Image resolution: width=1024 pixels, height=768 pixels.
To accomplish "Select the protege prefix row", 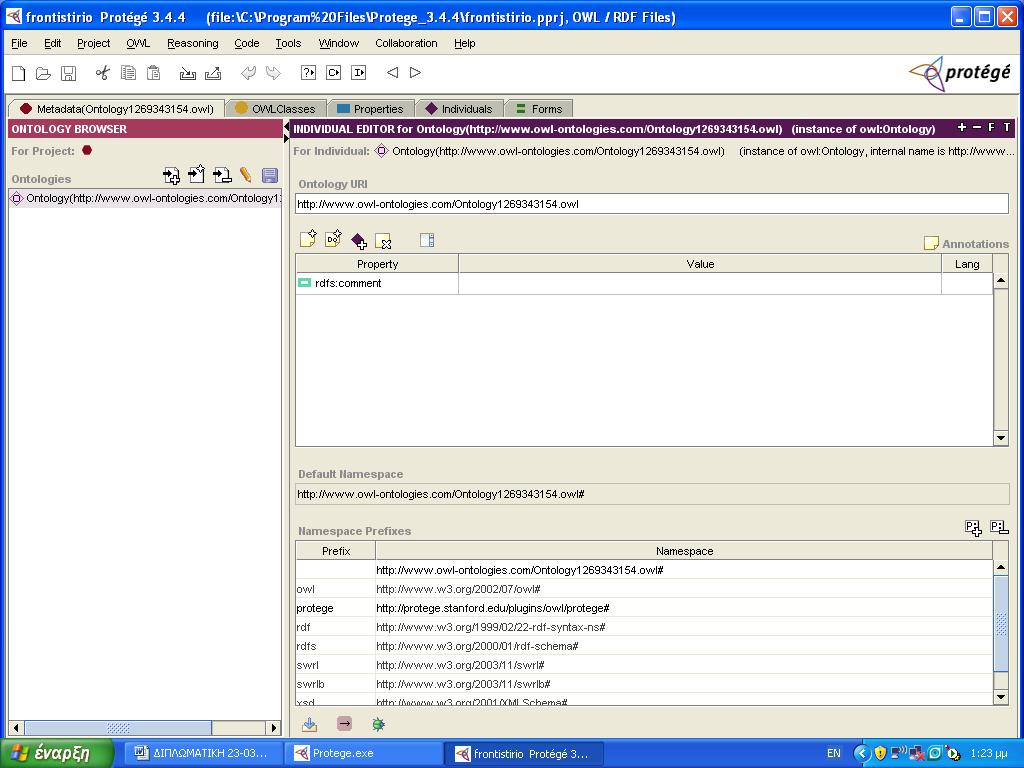I will pyautogui.click(x=645, y=608).
